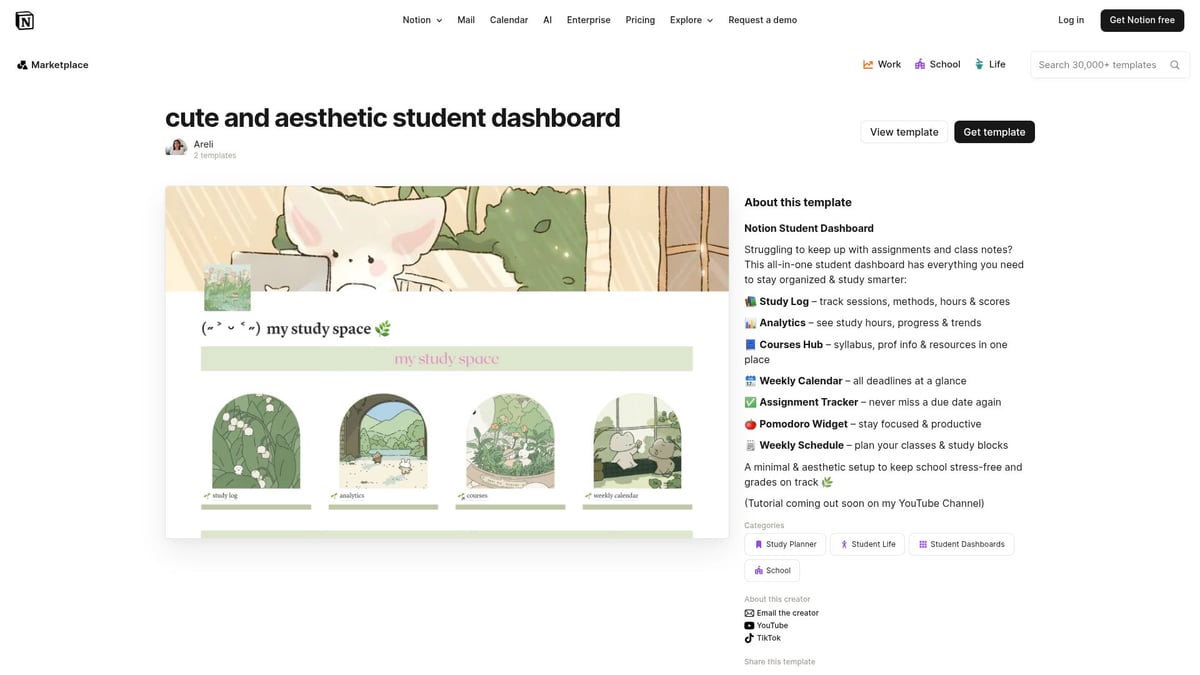The image size is (1200, 675).
Task: Click the search templates input field
Action: coord(1100,64)
